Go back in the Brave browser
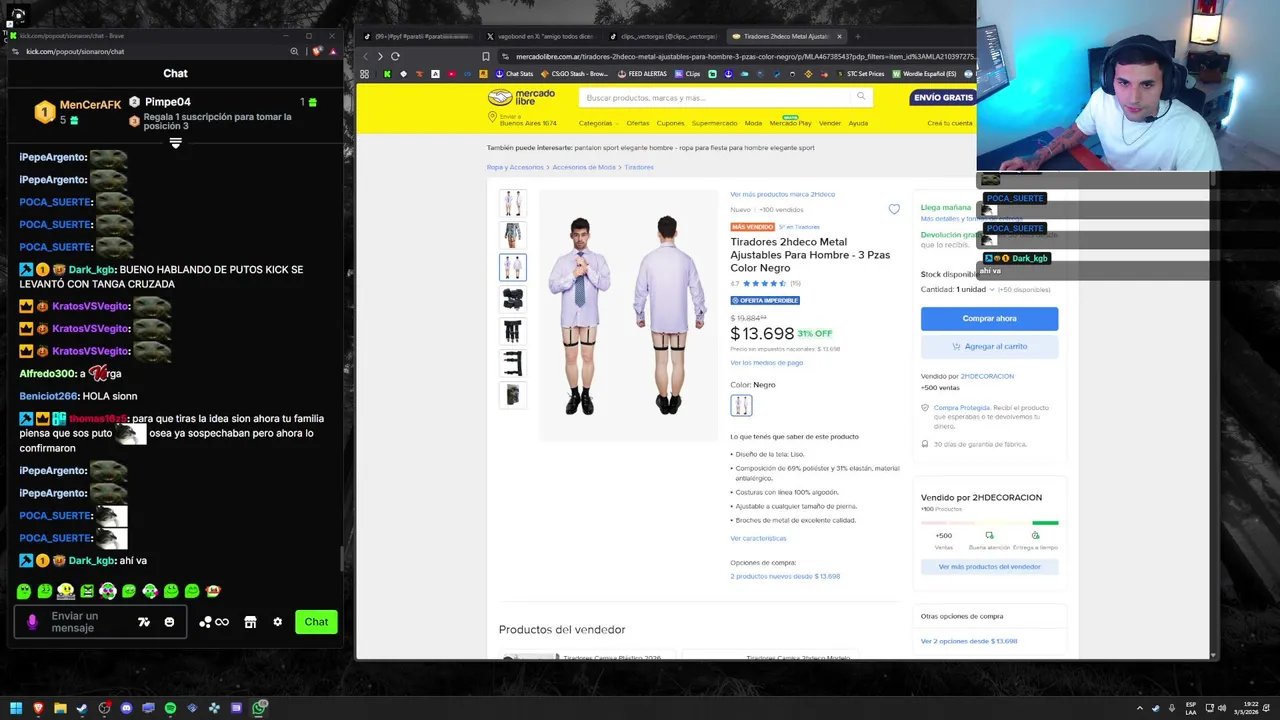Viewport: 1280px width, 720px height. point(366,56)
